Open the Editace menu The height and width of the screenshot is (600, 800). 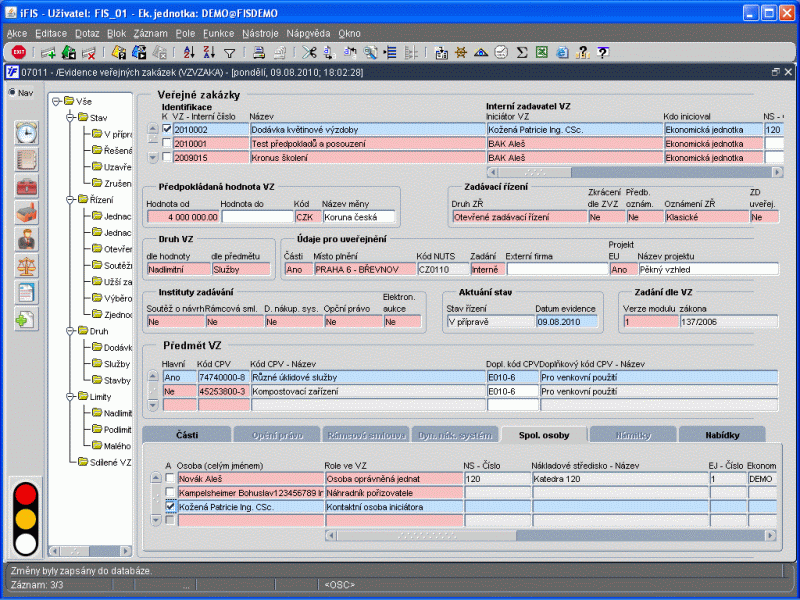point(51,34)
